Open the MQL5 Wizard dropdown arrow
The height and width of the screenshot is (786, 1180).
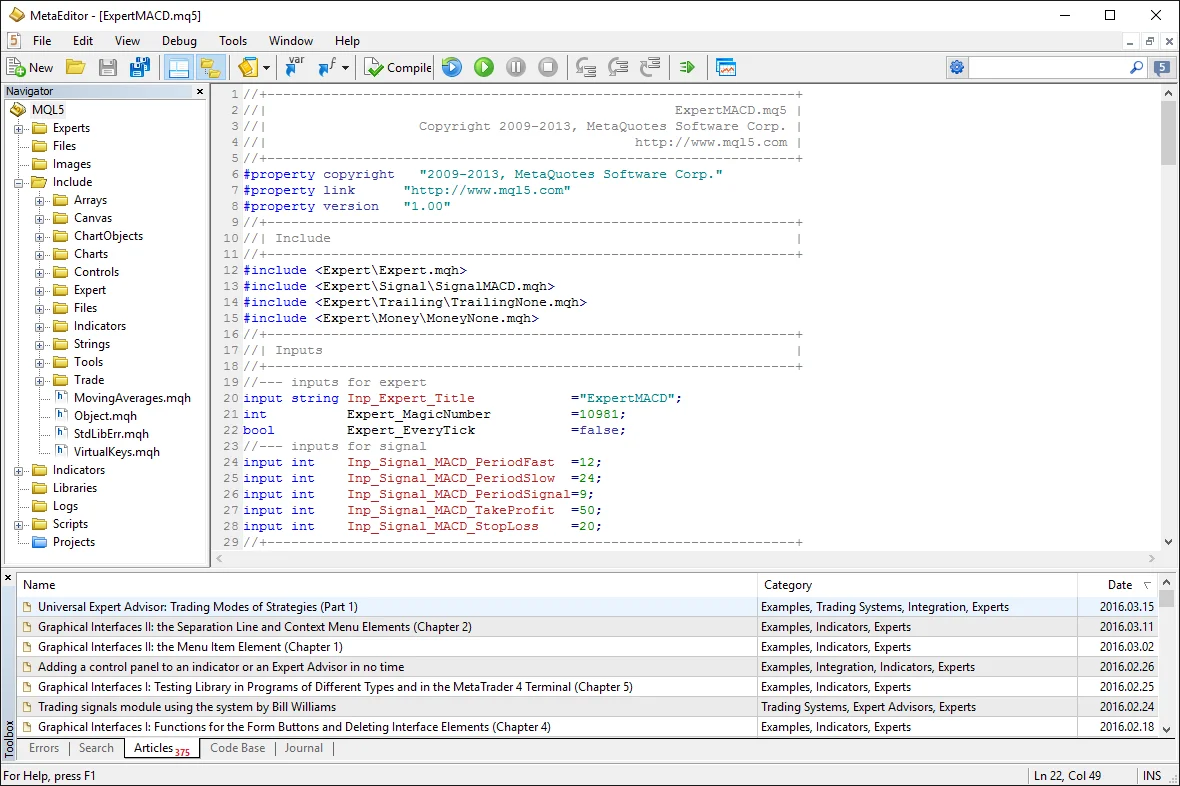click(266, 67)
